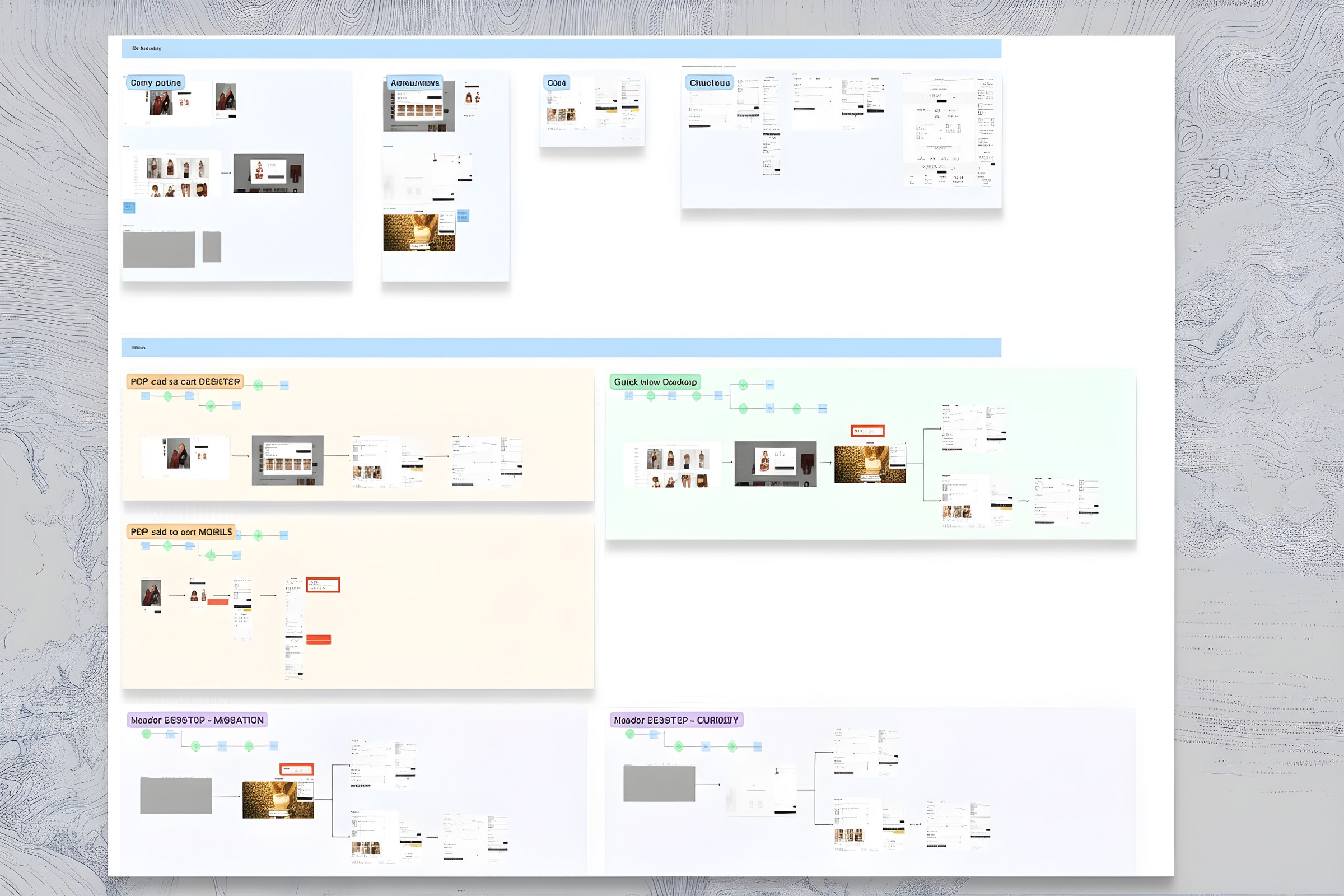Select the "Comy potine" section label
The width and height of the screenshot is (1344, 896).
(156, 83)
